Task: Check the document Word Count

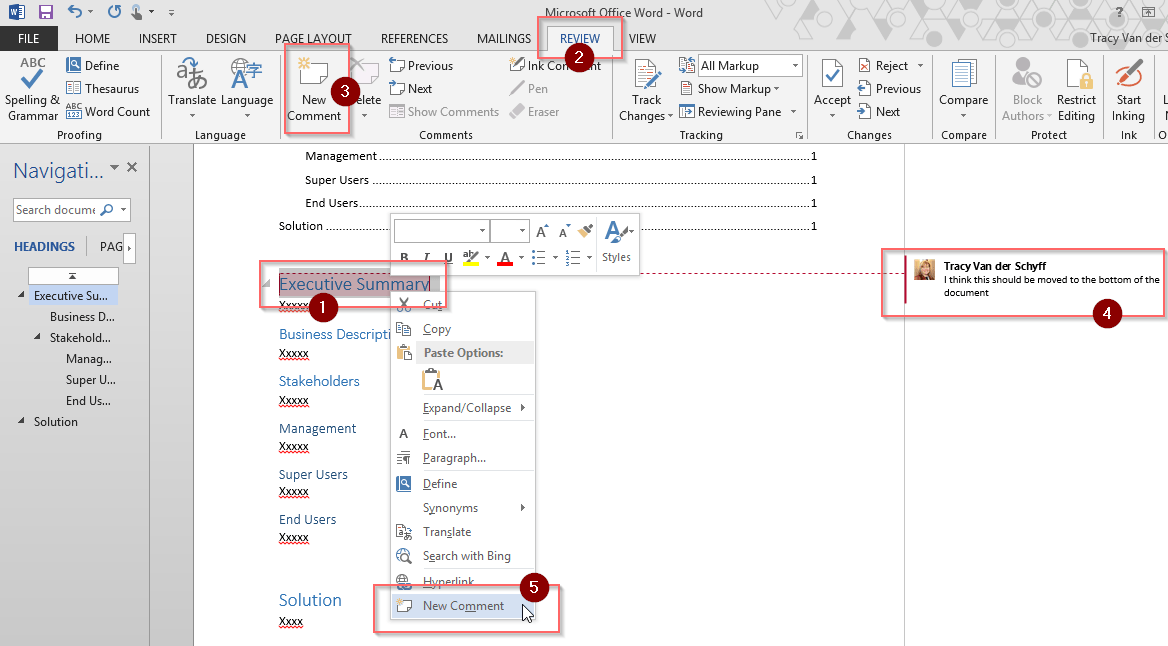Action: pyautogui.click(x=107, y=112)
